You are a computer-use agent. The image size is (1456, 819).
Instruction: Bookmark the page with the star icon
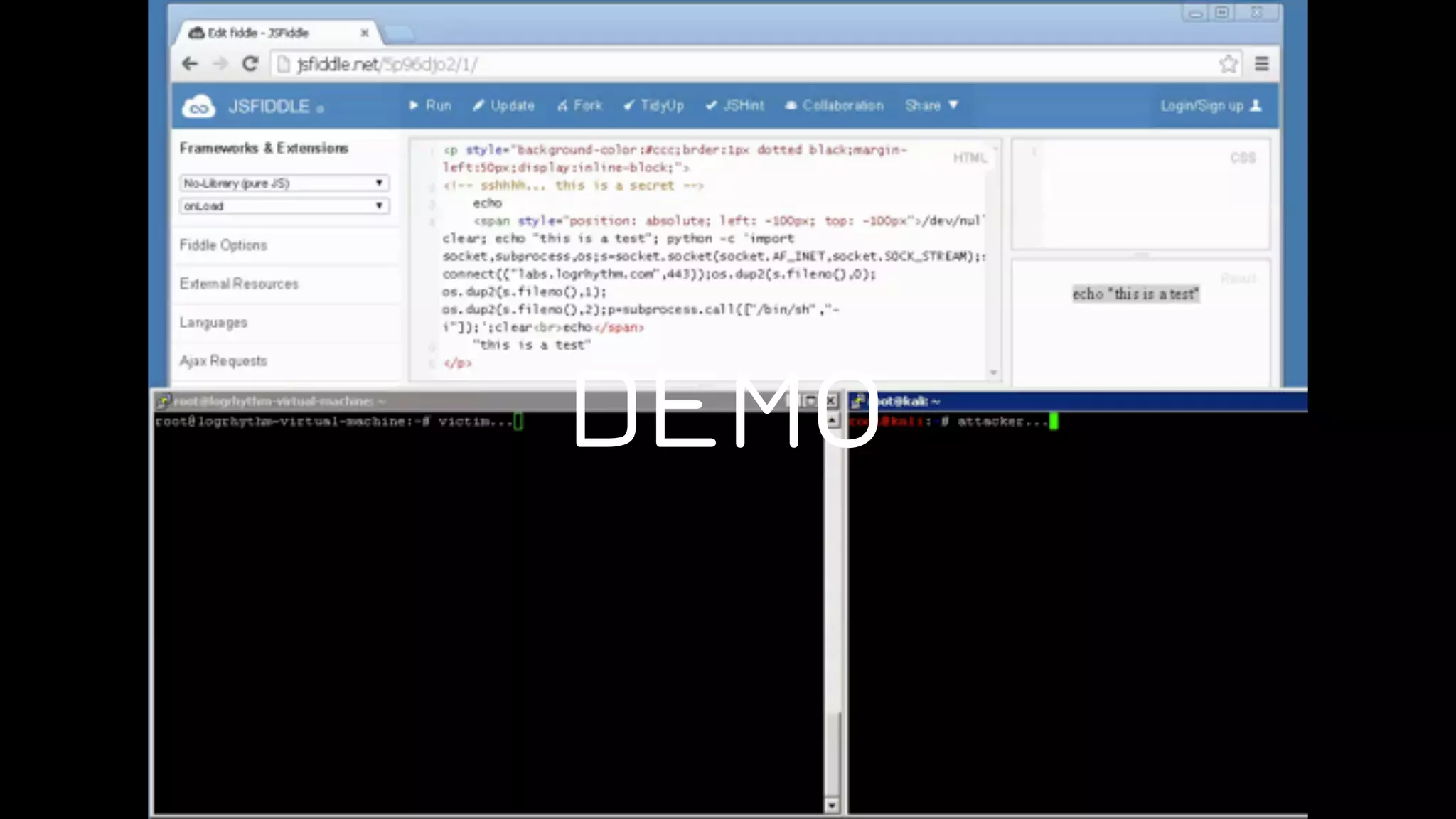tap(1228, 64)
